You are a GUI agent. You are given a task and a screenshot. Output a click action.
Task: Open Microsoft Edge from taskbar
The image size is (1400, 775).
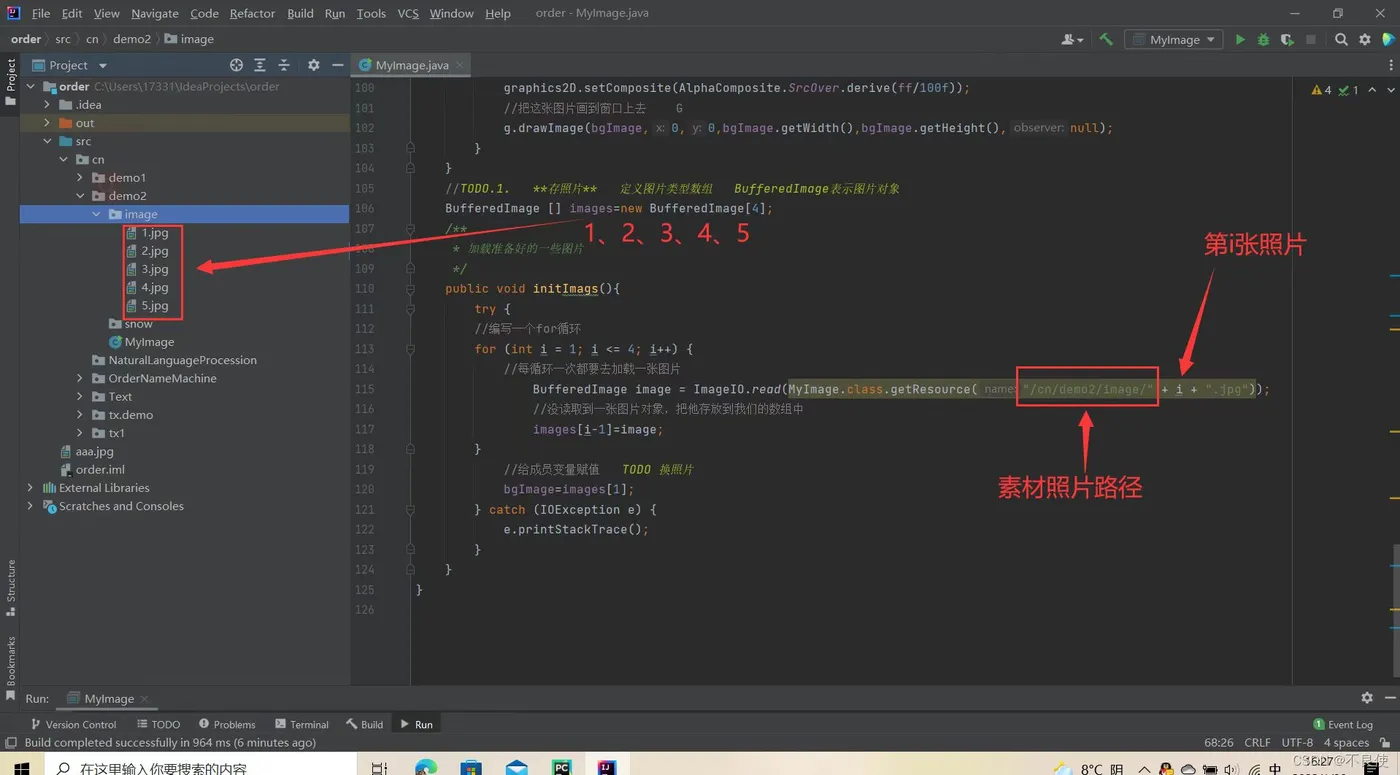(x=426, y=767)
